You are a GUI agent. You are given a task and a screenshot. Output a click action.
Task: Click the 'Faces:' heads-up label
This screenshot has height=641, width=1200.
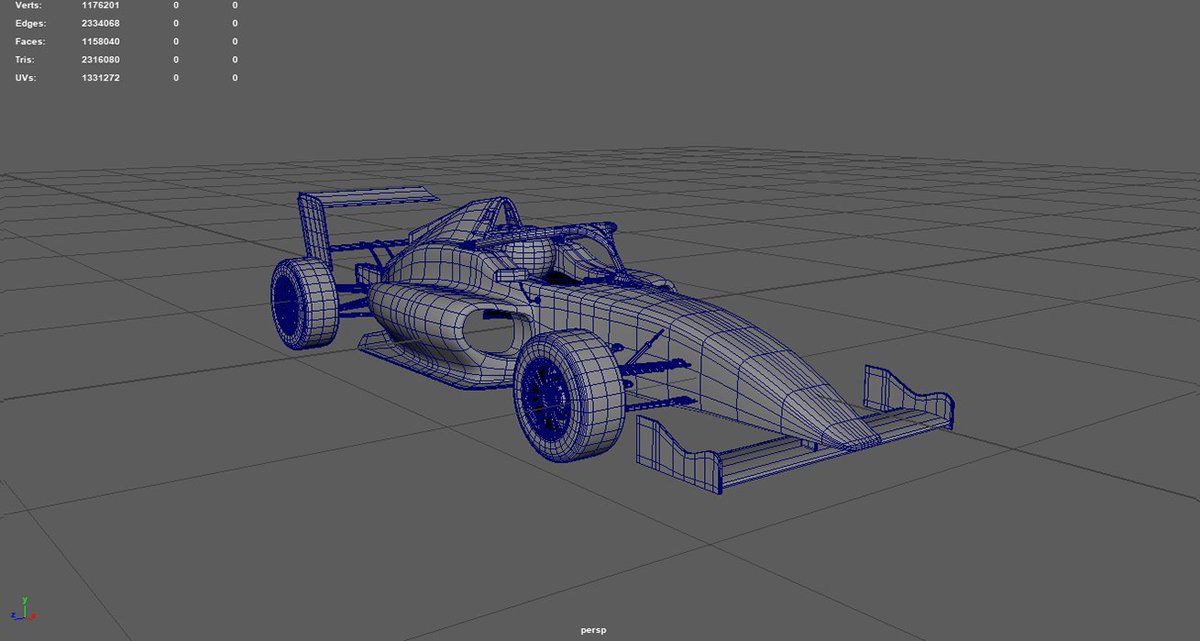point(30,41)
